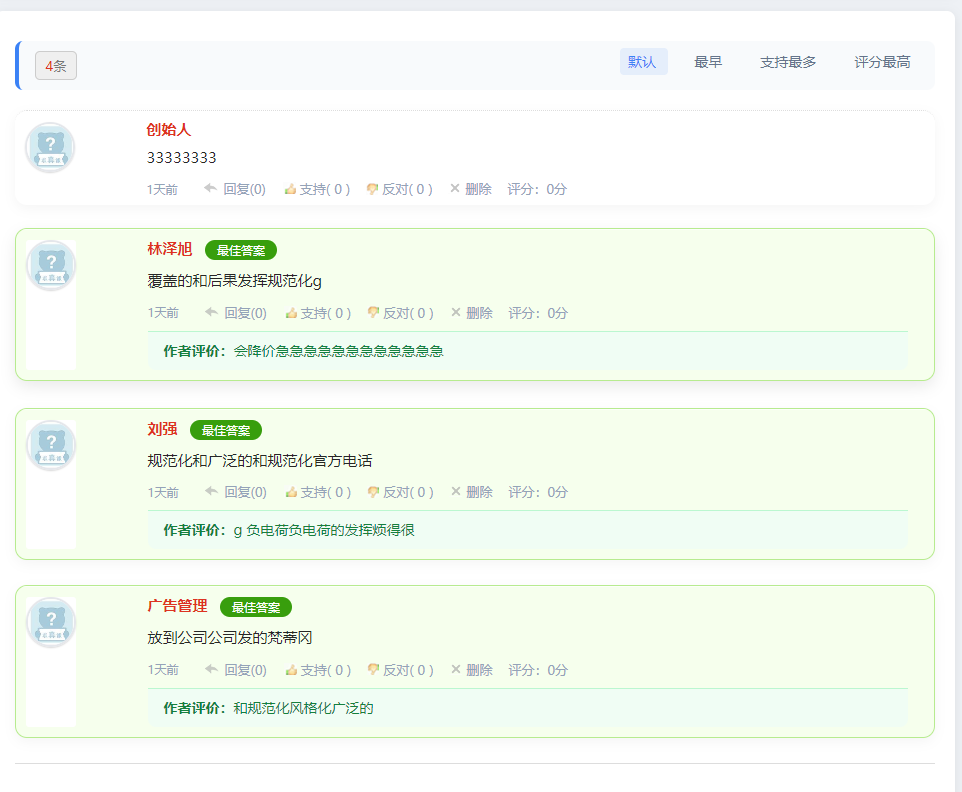Click 创始人's avatar image
The image size is (962, 792).
point(50,148)
